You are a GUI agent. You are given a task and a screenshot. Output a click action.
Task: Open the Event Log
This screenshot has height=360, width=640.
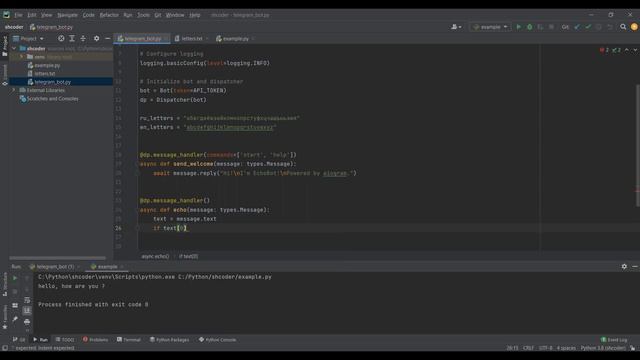click(614, 340)
